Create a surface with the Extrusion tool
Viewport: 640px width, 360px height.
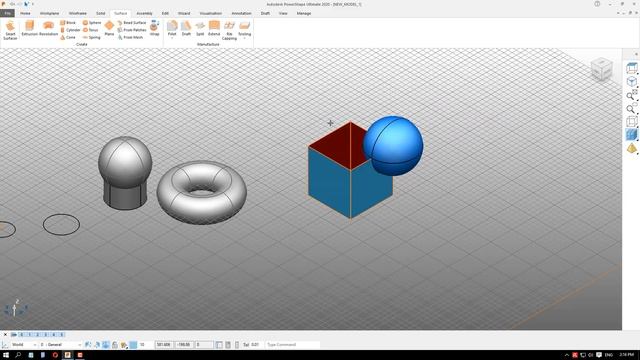click(29, 29)
